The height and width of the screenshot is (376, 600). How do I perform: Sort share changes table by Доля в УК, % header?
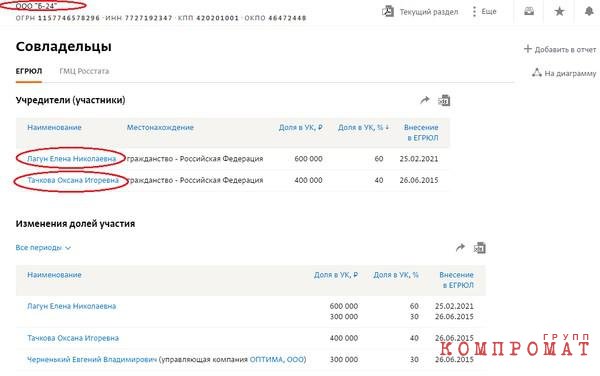coord(396,275)
